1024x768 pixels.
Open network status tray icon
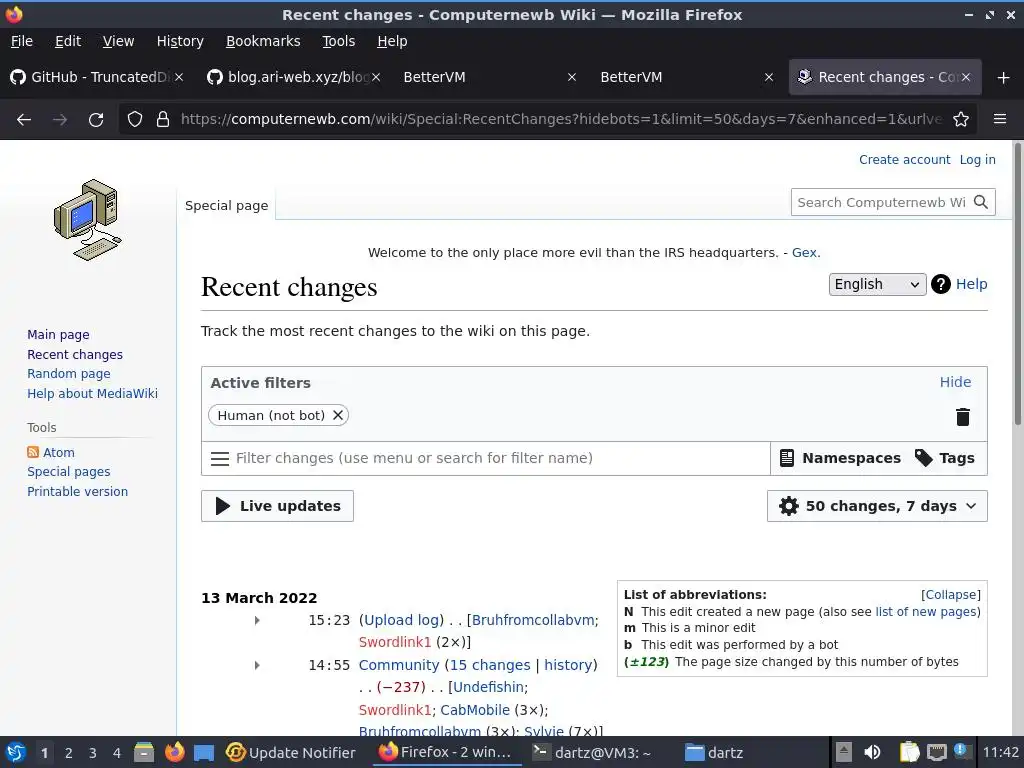[936, 752]
